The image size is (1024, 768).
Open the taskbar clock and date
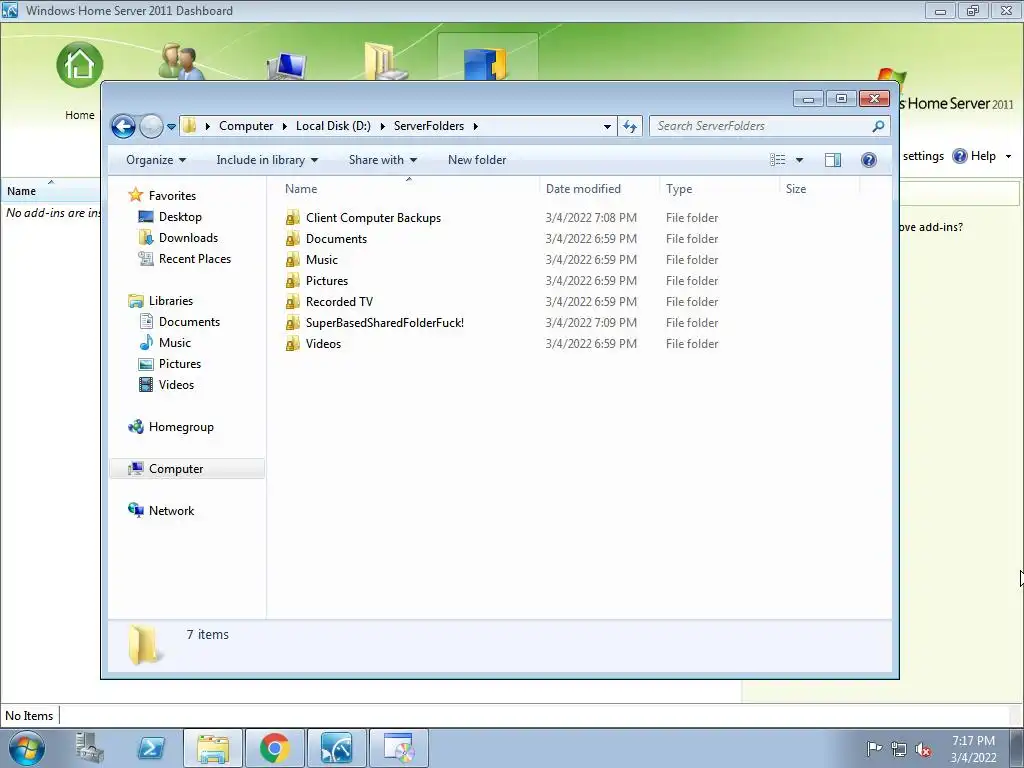(973, 749)
